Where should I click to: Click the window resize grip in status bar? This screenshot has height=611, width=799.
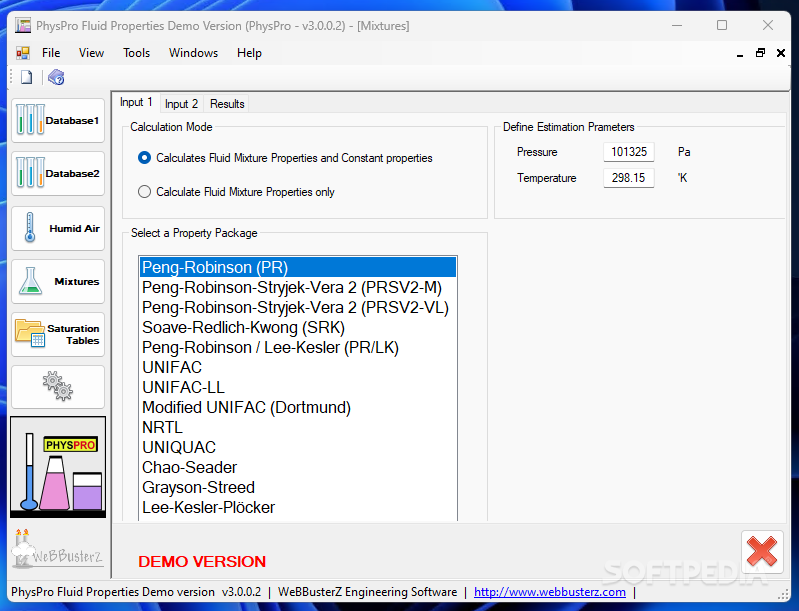click(x=783, y=594)
